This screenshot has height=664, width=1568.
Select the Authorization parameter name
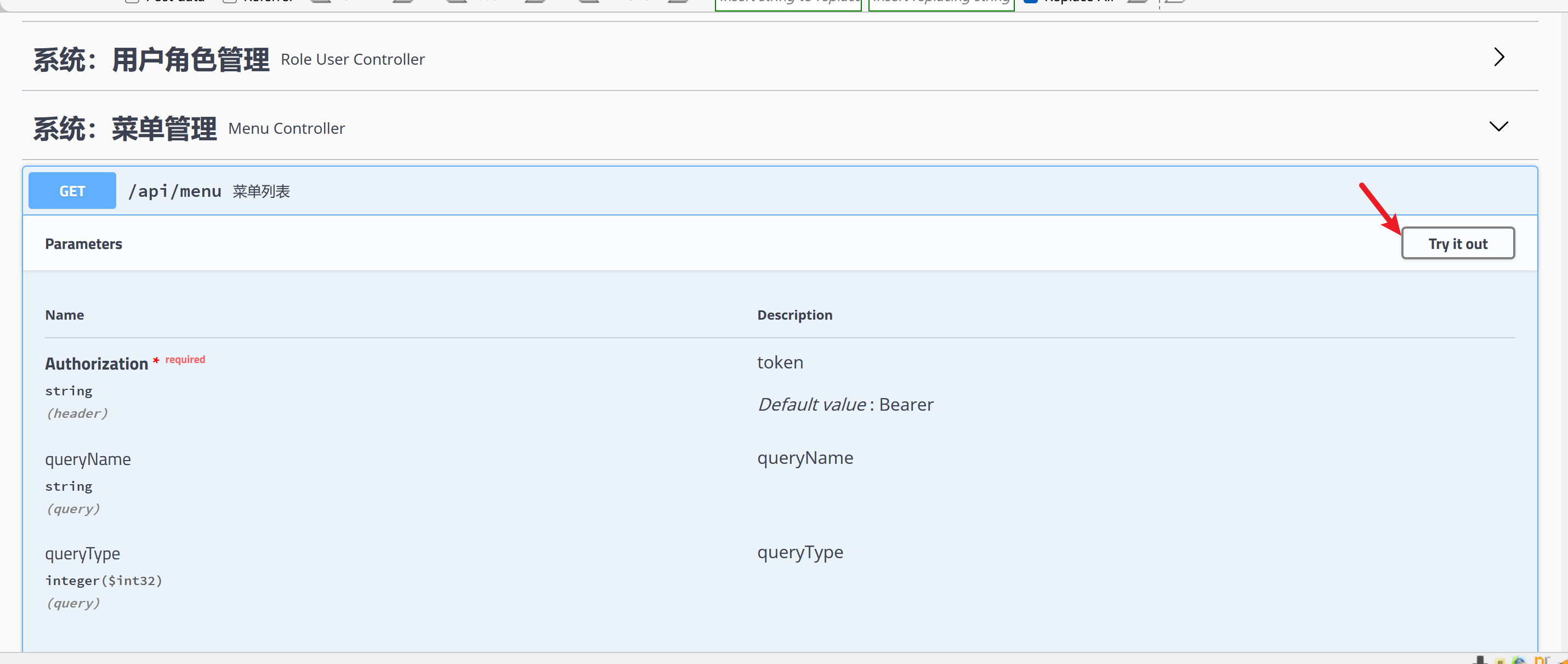(96, 364)
